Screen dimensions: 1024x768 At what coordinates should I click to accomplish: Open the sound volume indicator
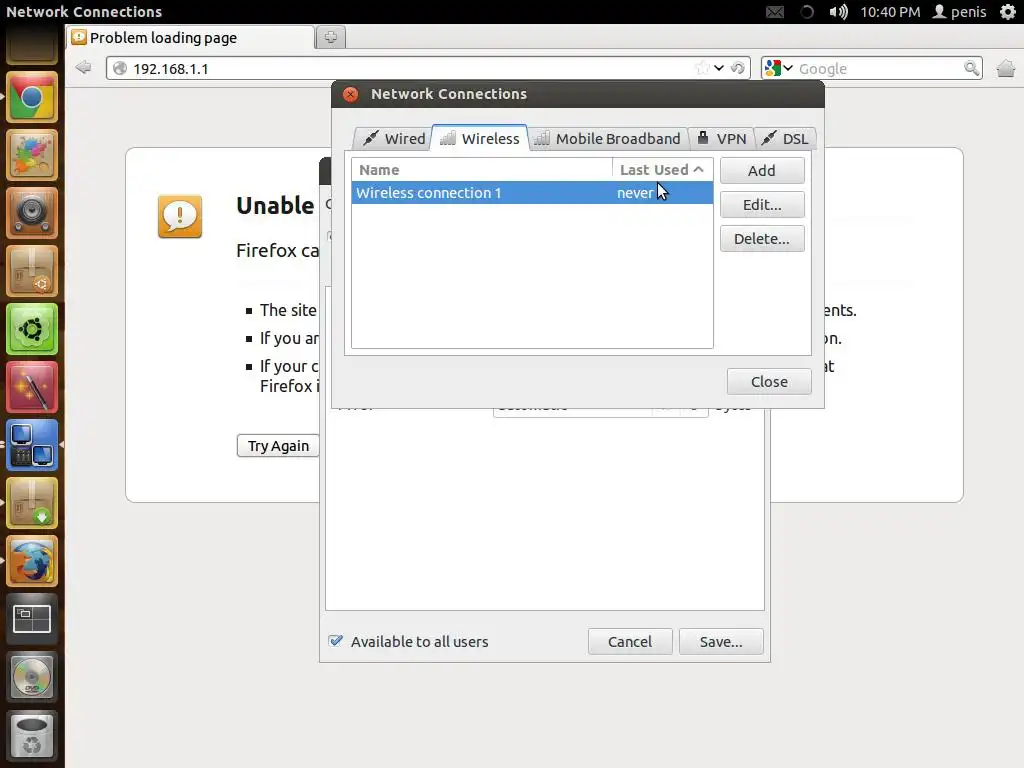838,12
